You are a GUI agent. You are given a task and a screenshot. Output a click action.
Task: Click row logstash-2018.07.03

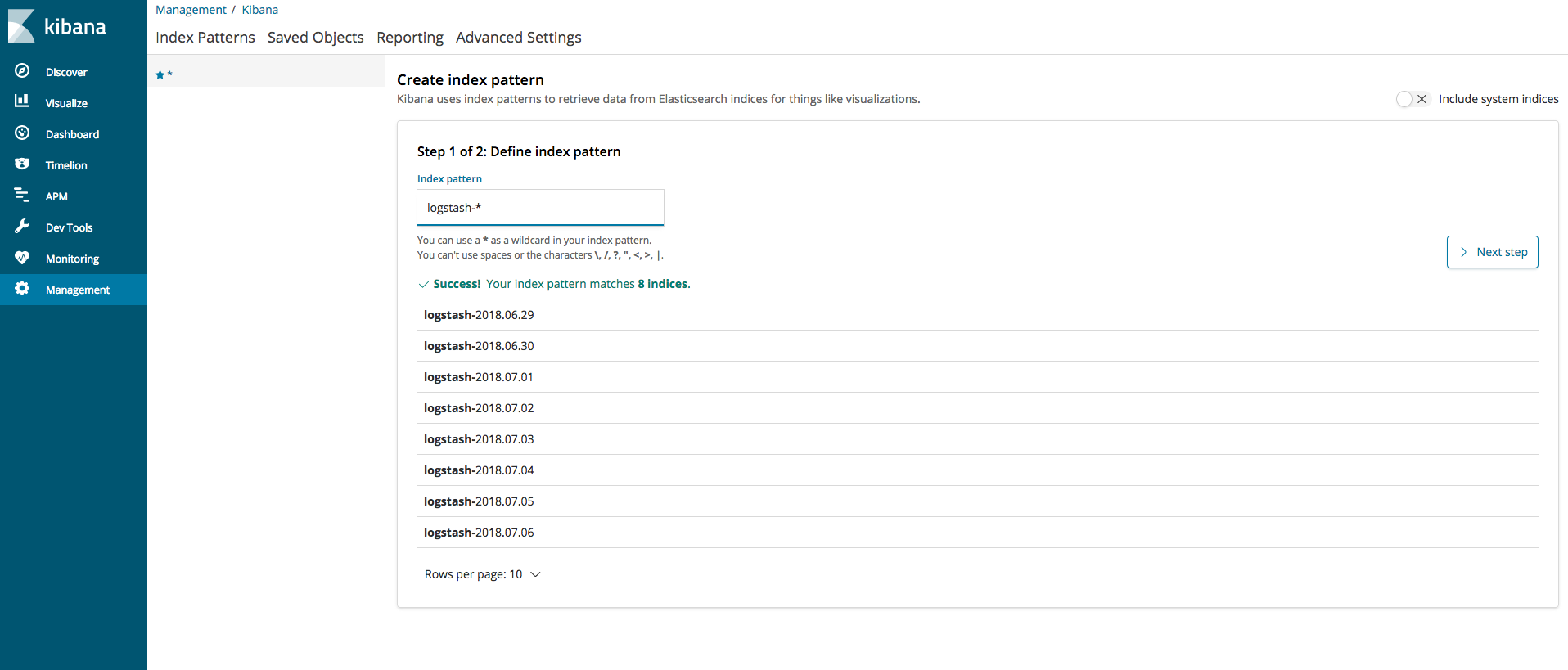977,439
